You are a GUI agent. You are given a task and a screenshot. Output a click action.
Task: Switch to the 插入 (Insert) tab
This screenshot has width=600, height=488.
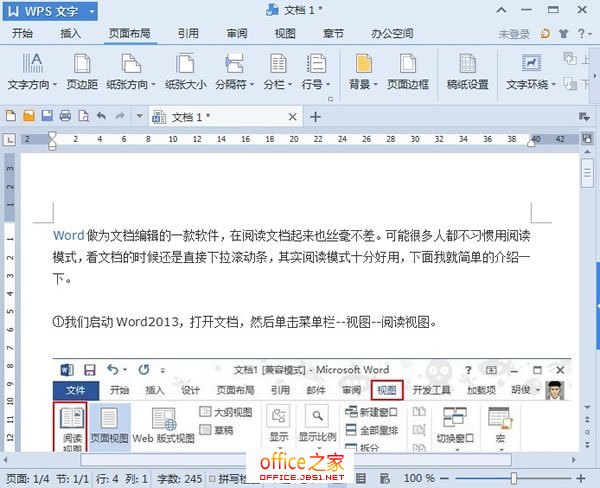70,33
